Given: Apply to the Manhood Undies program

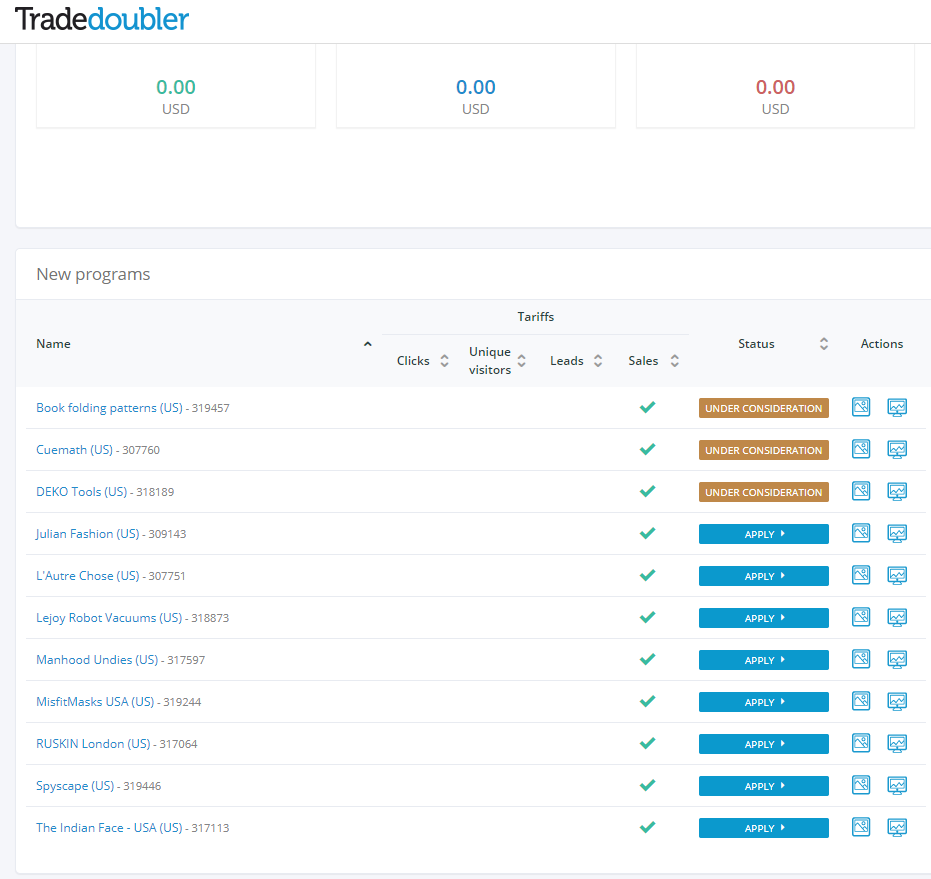Looking at the screenshot, I should click(x=764, y=660).
